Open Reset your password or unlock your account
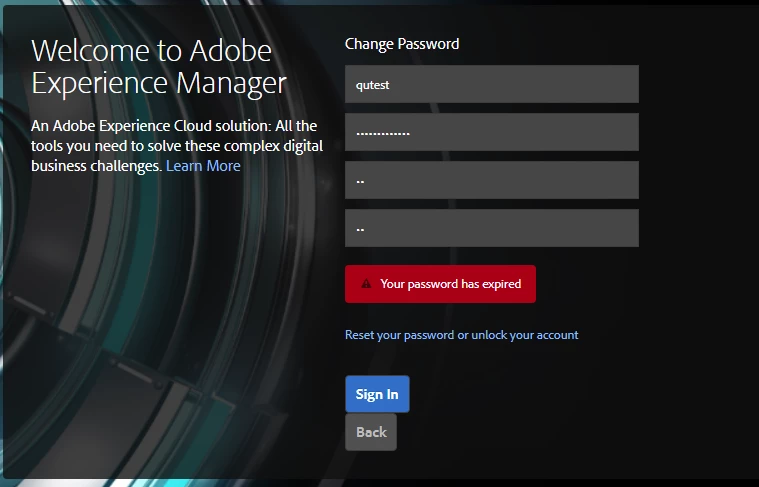This screenshot has height=487, width=759. tap(461, 335)
